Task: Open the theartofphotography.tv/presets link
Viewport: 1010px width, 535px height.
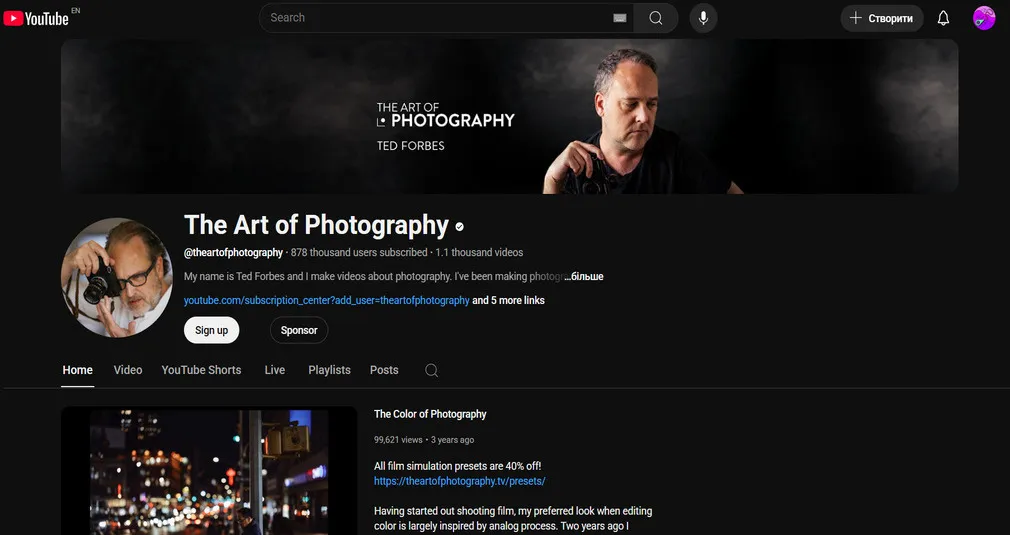Action: tap(459, 481)
